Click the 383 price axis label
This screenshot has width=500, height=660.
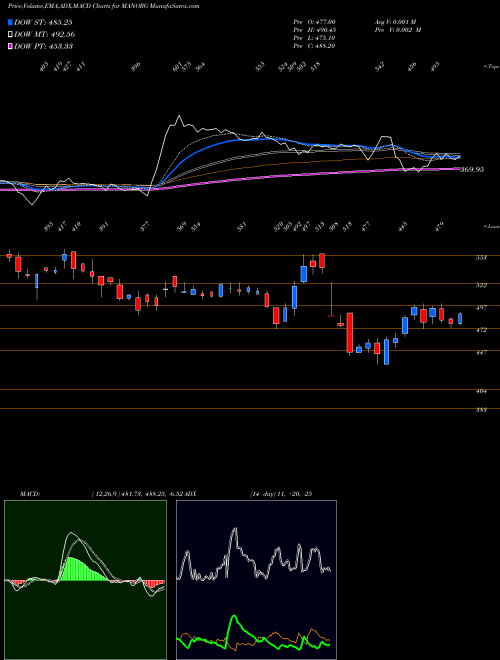(x=481, y=410)
